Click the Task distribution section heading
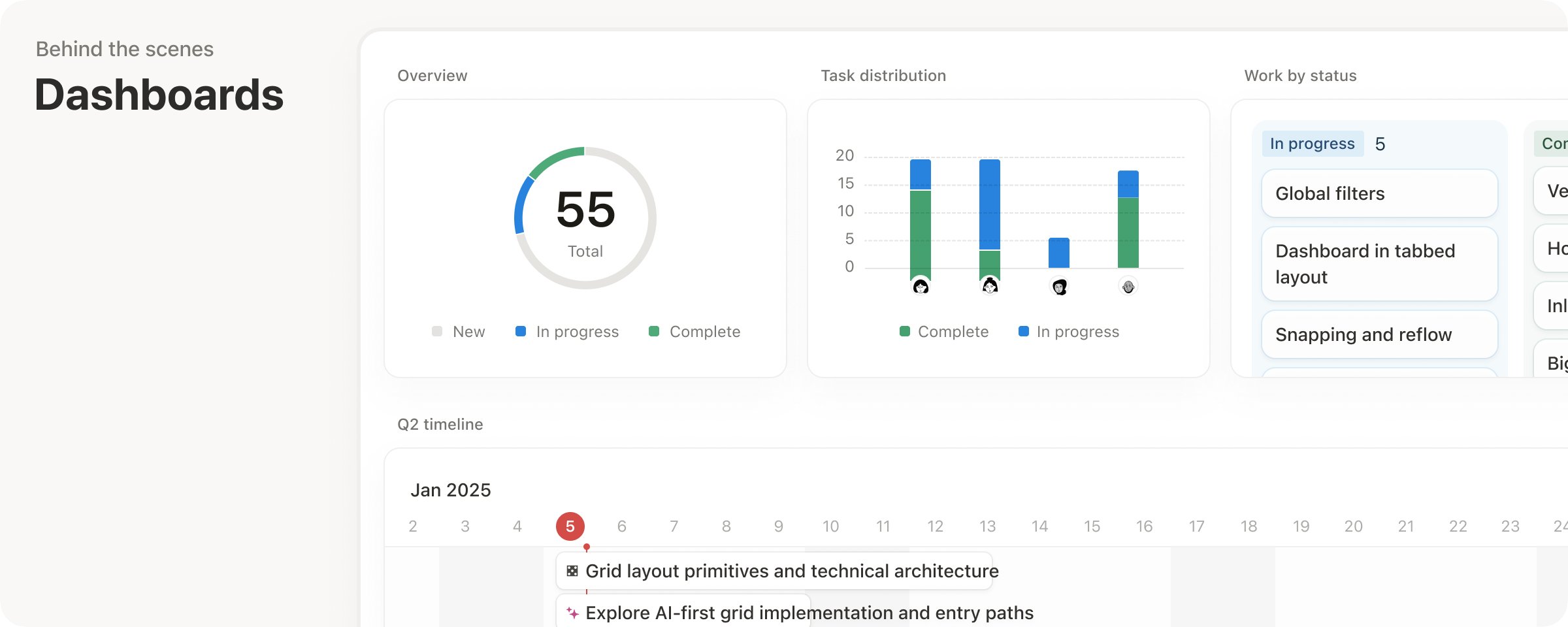This screenshot has height=627, width=1568. (883, 76)
